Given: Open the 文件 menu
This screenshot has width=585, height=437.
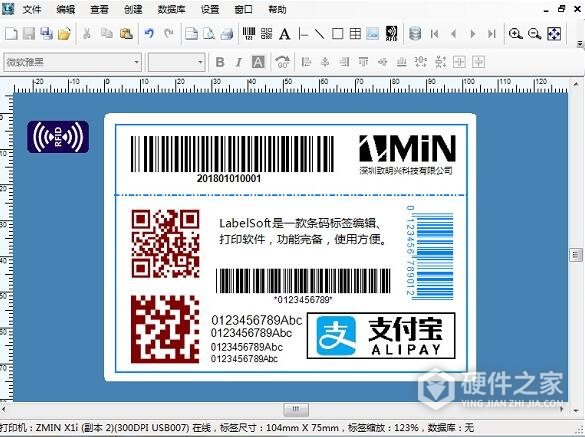Looking at the screenshot, I should 32,9.
